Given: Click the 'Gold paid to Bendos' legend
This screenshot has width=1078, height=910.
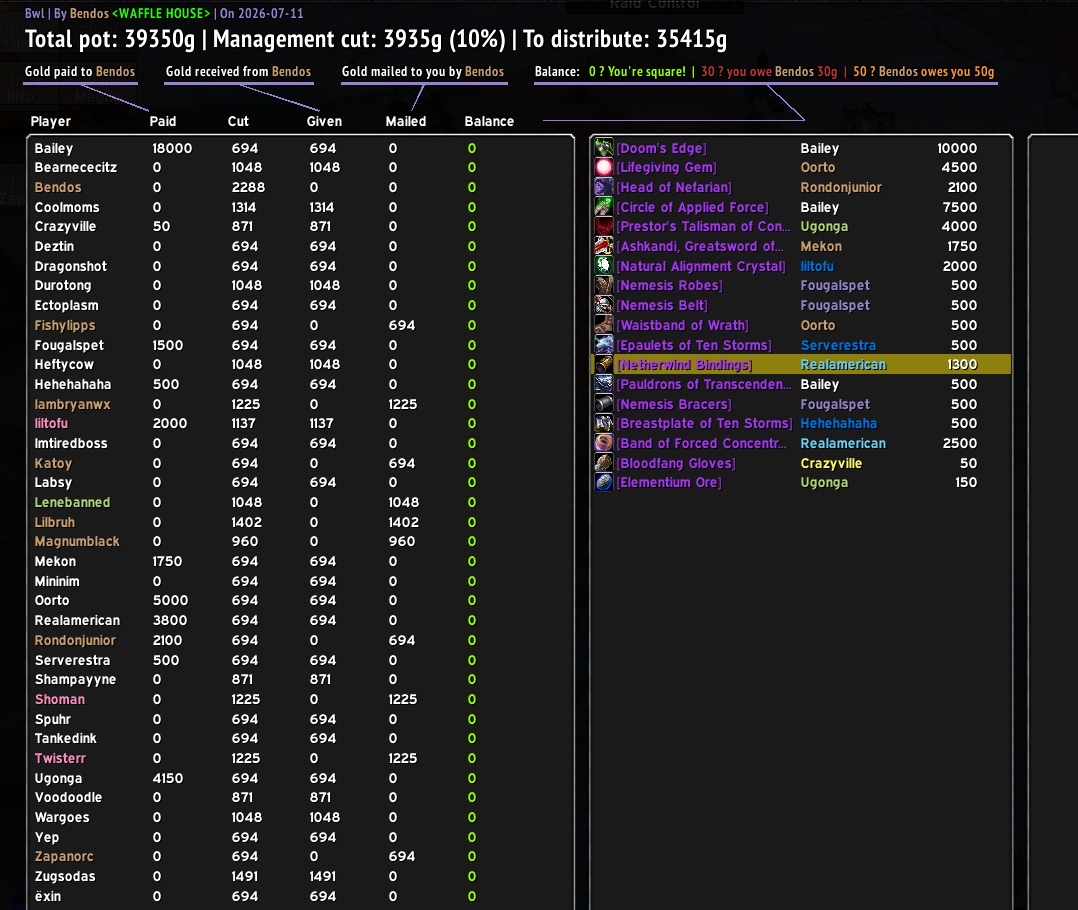Looking at the screenshot, I should click(x=80, y=71).
